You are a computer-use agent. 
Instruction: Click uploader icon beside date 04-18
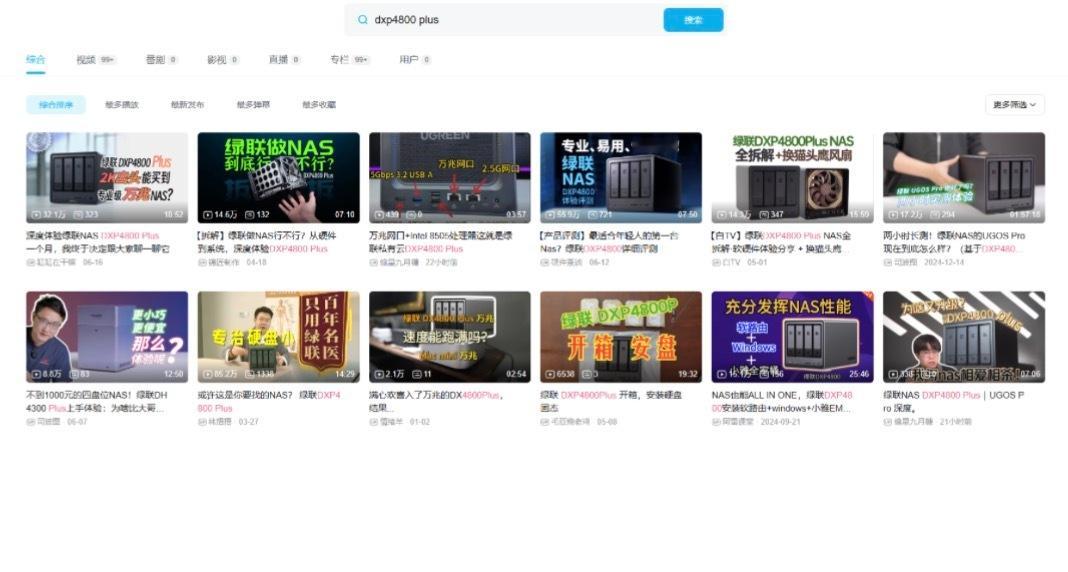coord(202,262)
